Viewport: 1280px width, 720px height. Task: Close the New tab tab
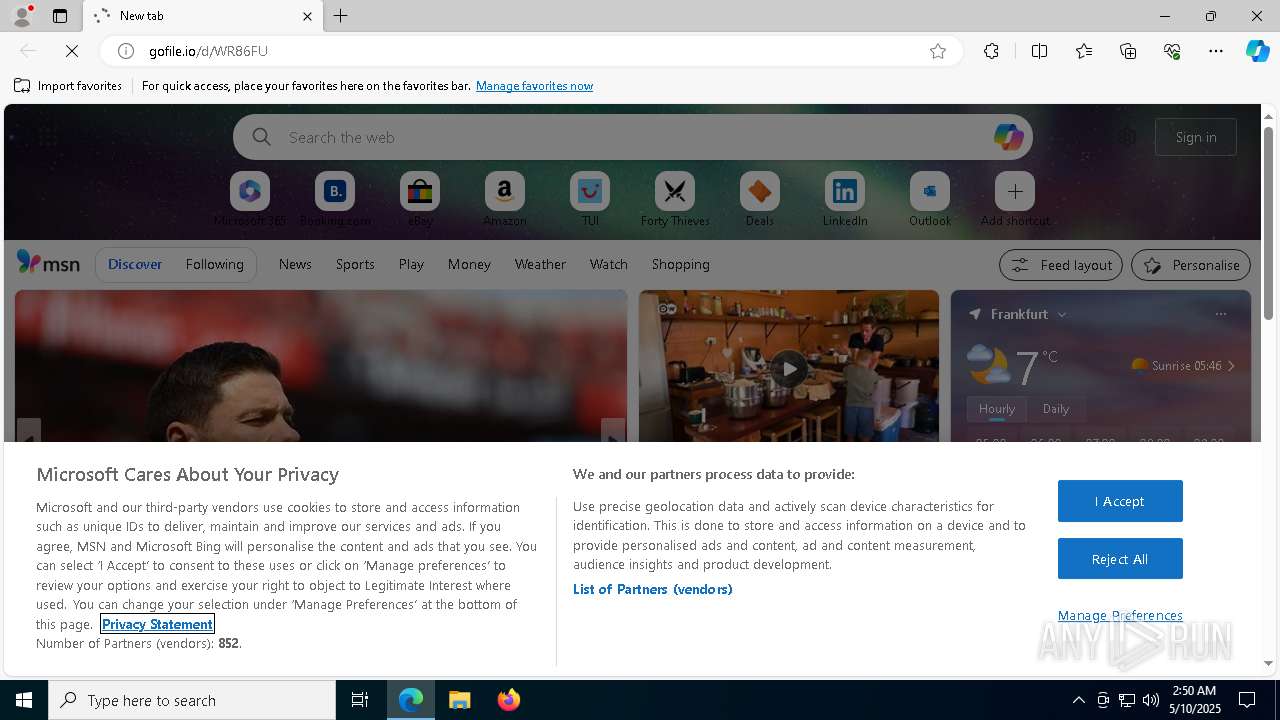tap(307, 16)
